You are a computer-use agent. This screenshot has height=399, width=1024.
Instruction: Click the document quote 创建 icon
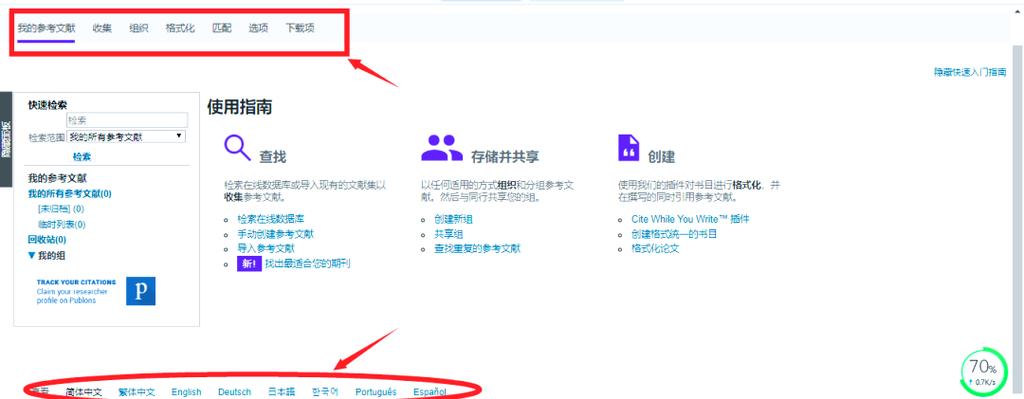[x=628, y=148]
